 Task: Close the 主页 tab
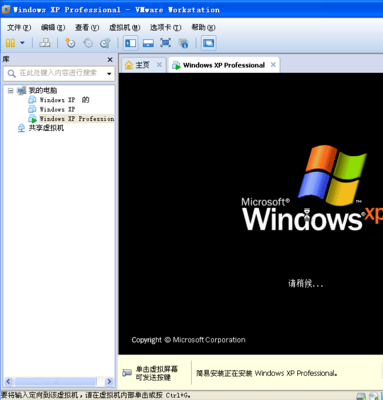pos(159,65)
